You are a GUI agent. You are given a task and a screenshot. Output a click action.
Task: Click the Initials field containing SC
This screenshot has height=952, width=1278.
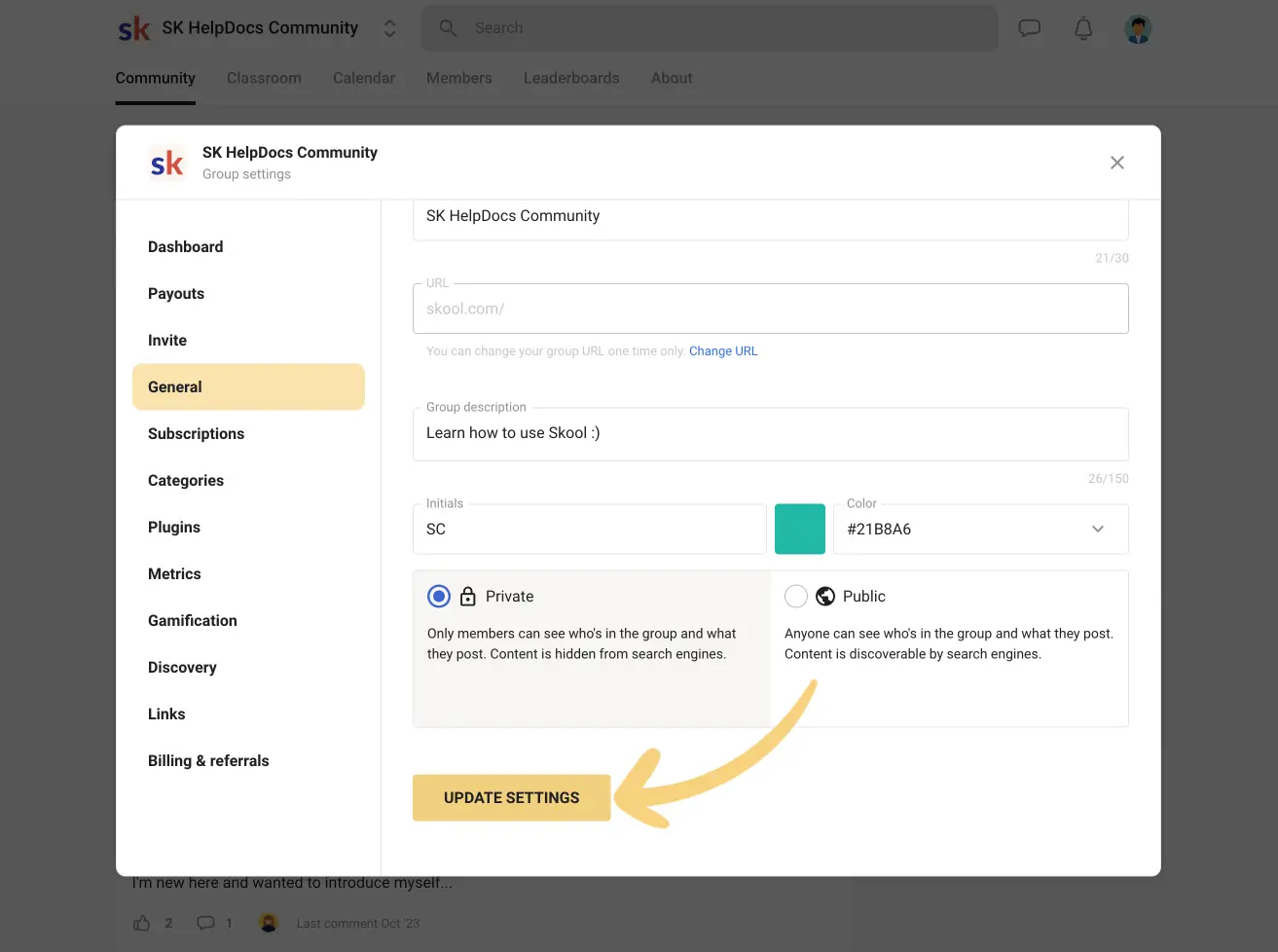coord(590,529)
